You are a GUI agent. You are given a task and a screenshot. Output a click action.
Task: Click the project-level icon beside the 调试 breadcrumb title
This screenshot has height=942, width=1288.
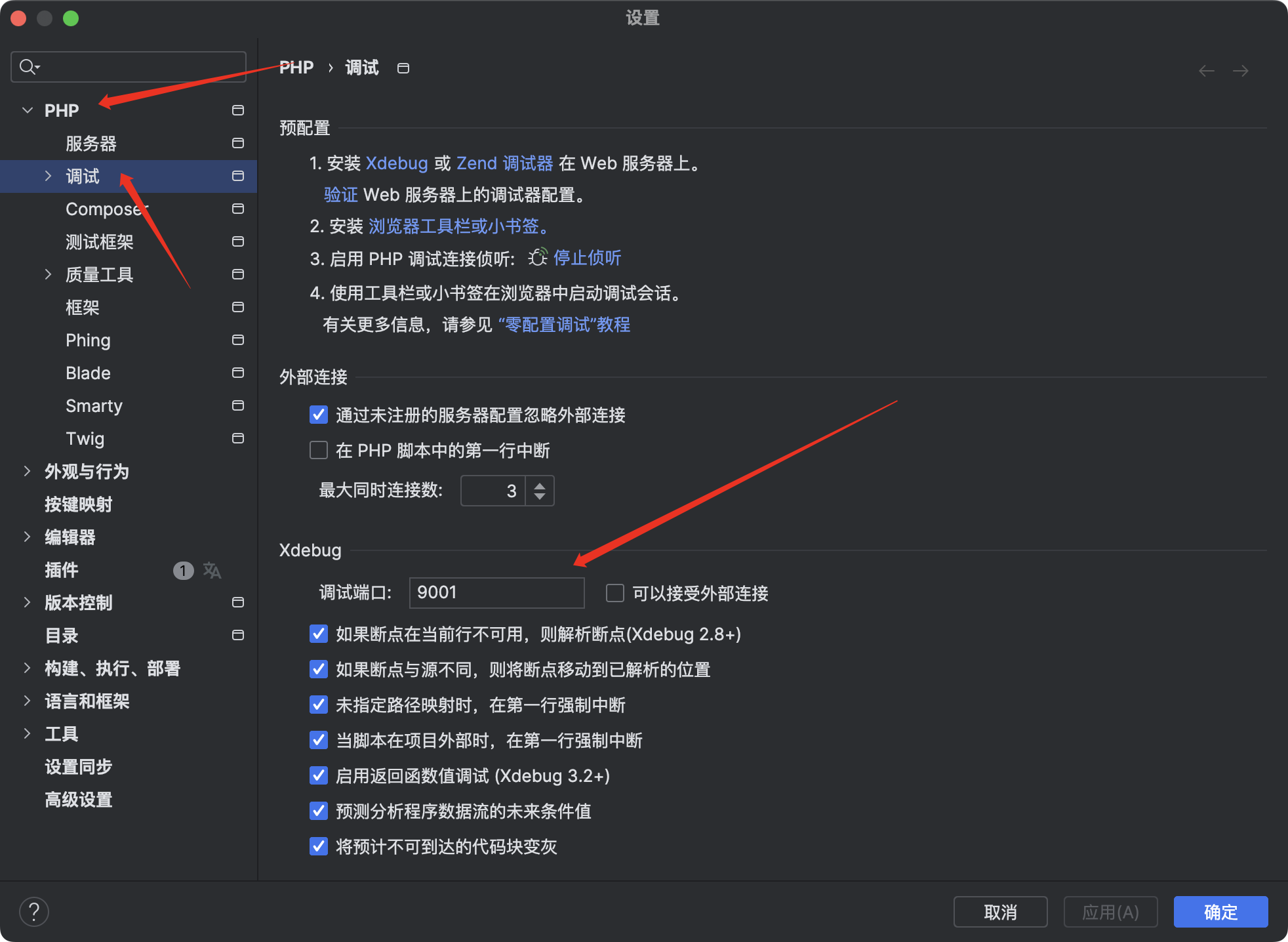click(x=403, y=68)
